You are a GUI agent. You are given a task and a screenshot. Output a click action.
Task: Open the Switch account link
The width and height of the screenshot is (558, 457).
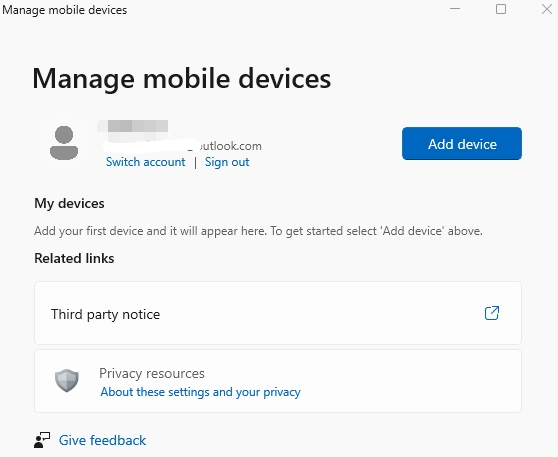[x=146, y=162]
